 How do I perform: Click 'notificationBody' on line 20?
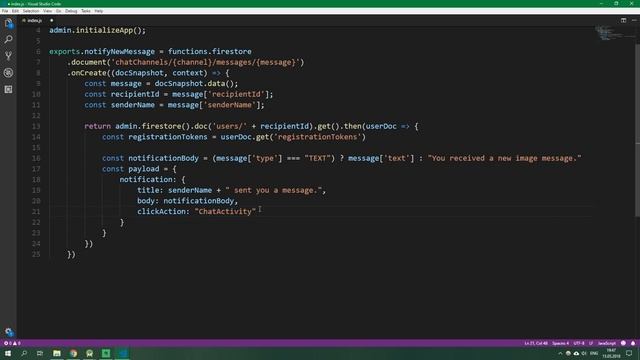(198, 201)
